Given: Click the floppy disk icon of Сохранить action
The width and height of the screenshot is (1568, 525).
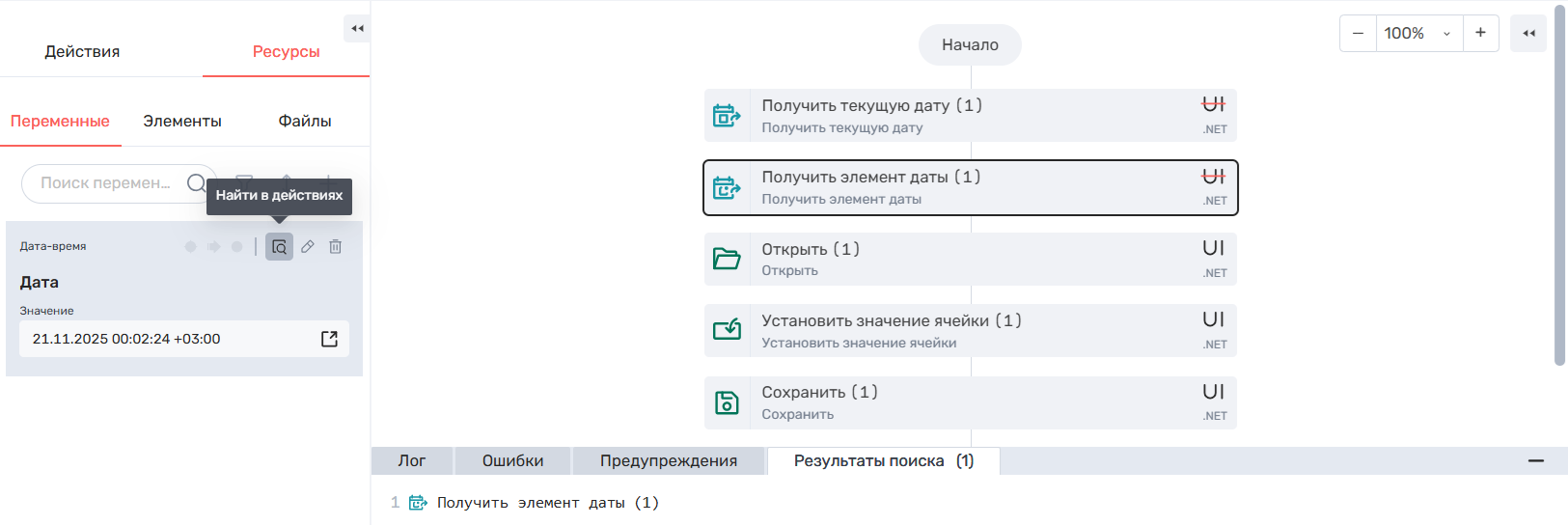Looking at the screenshot, I should [727, 402].
